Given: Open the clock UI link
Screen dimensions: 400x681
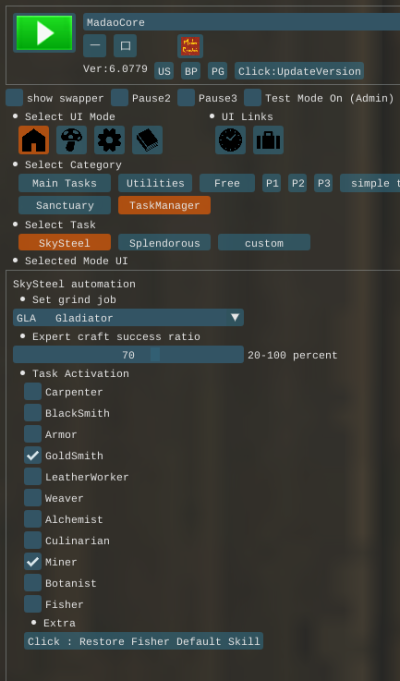Looking at the screenshot, I should point(230,140).
